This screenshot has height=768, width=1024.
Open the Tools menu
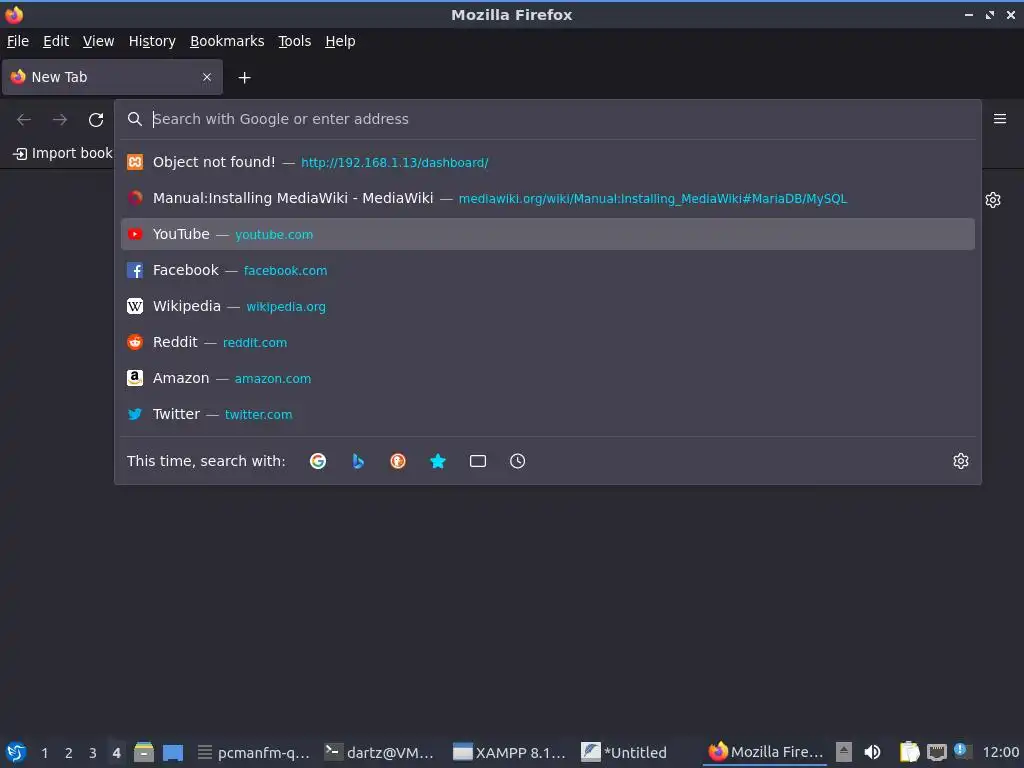(x=295, y=41)
